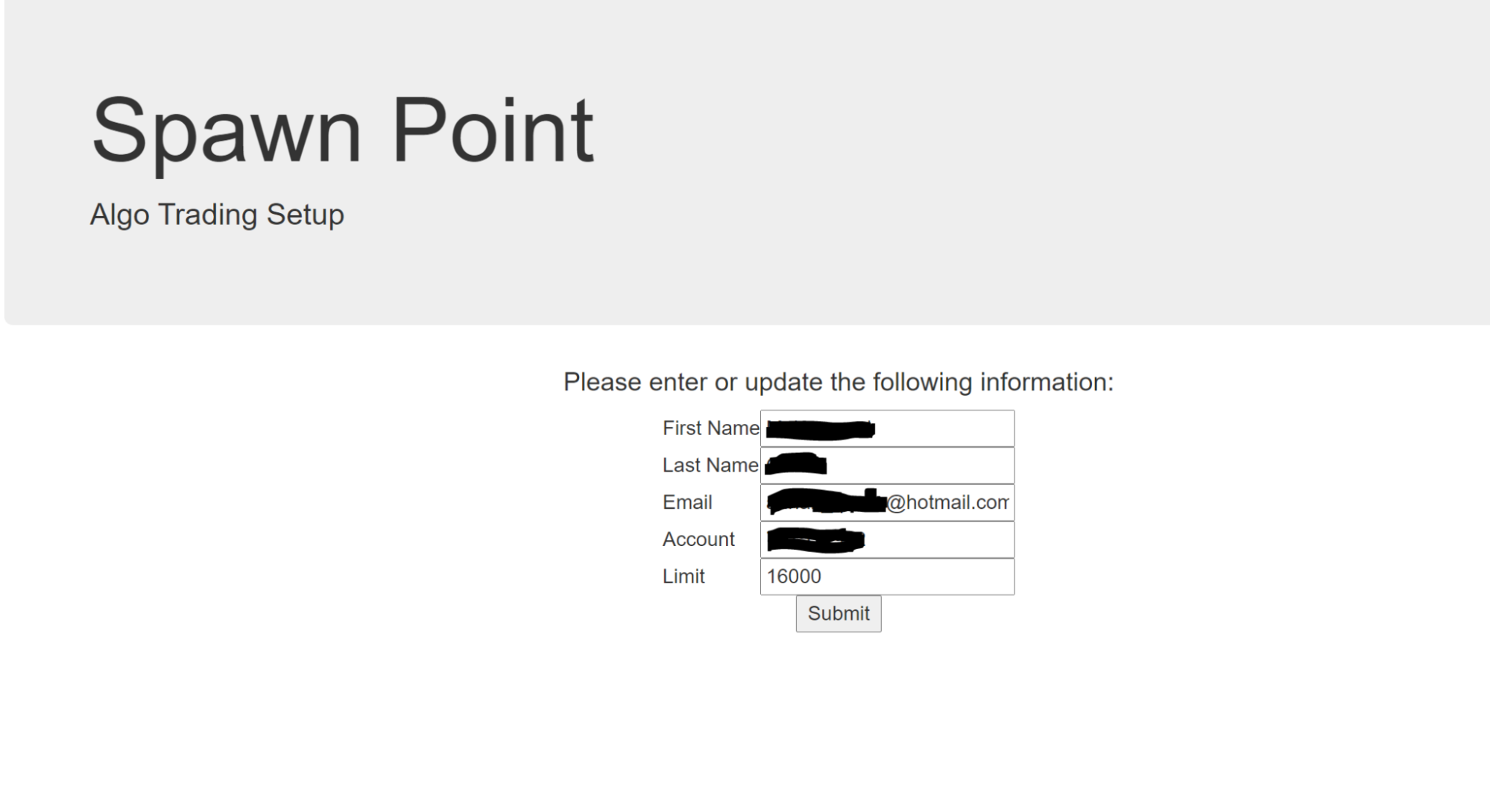The height and width of the screenshot is (812, 1490).
Task: Click the Submit button
Action: tap(838, 613)
